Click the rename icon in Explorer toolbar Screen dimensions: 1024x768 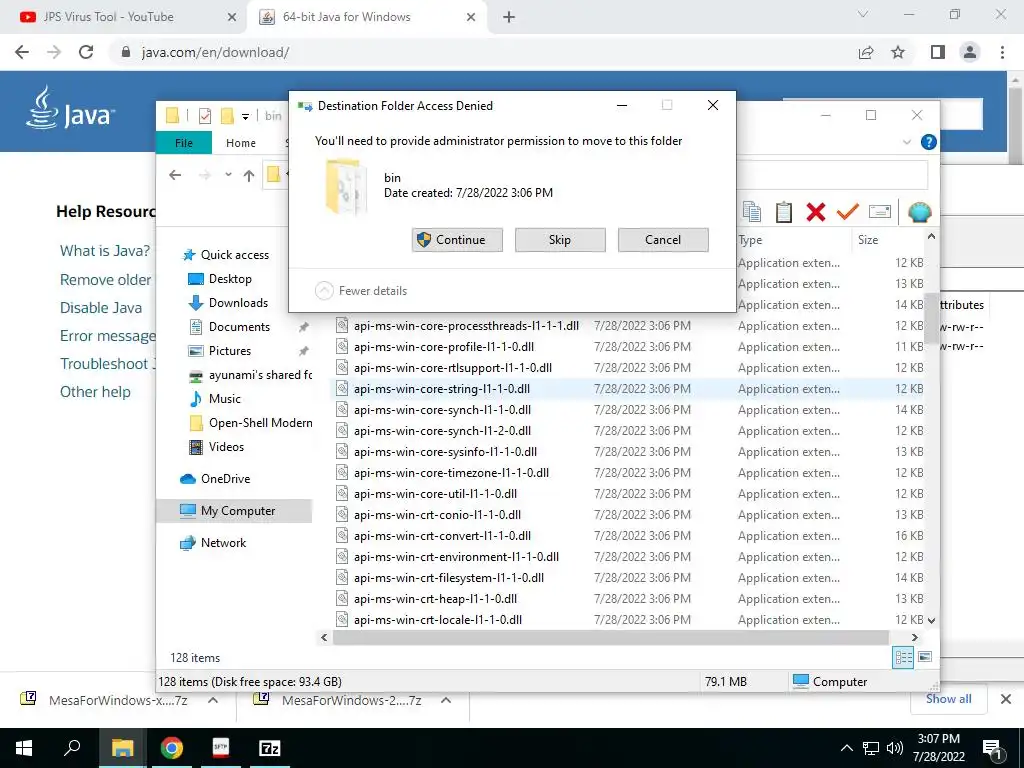click(x=880, y=212)
